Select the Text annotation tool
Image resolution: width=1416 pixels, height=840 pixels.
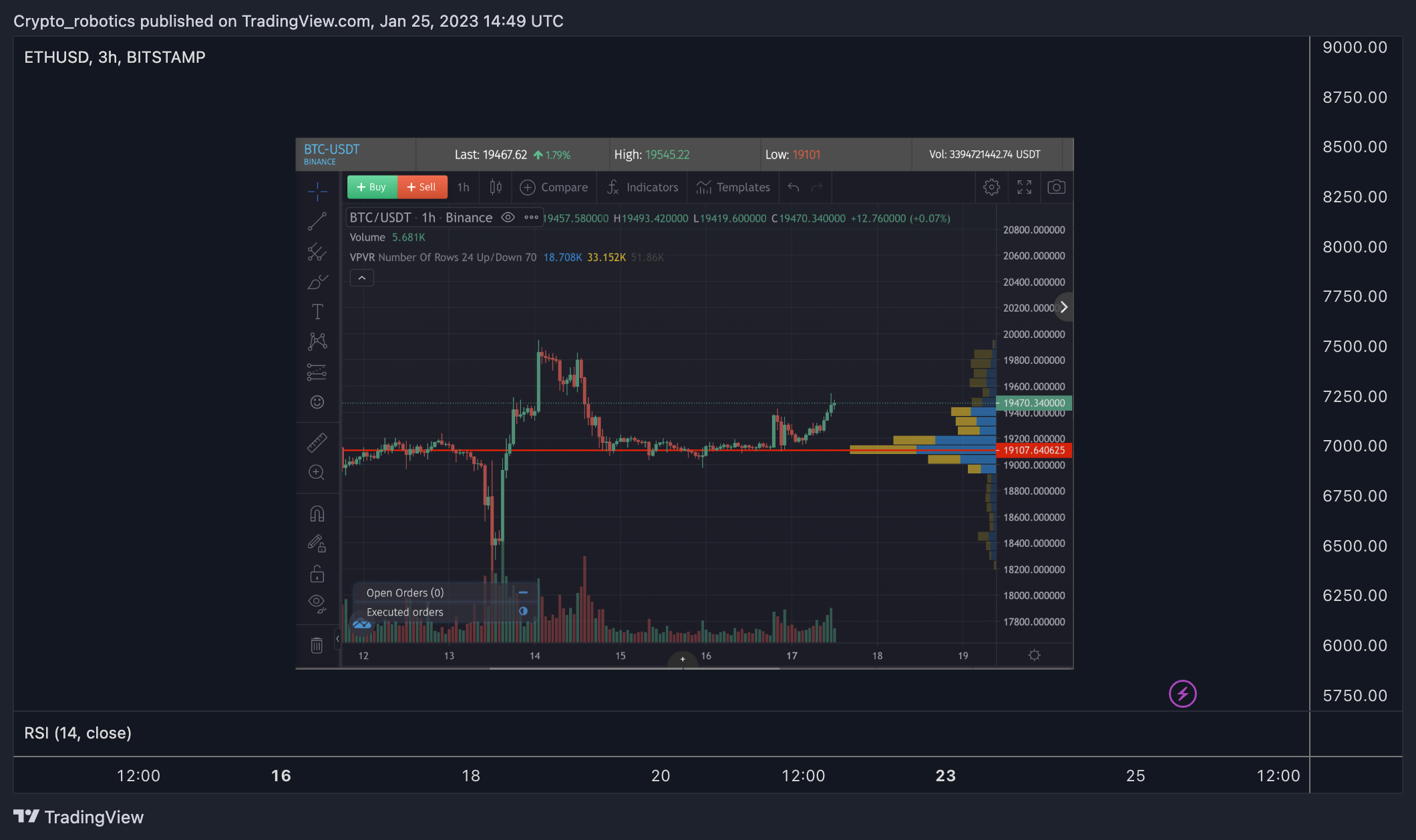click(x=317, y=312)
